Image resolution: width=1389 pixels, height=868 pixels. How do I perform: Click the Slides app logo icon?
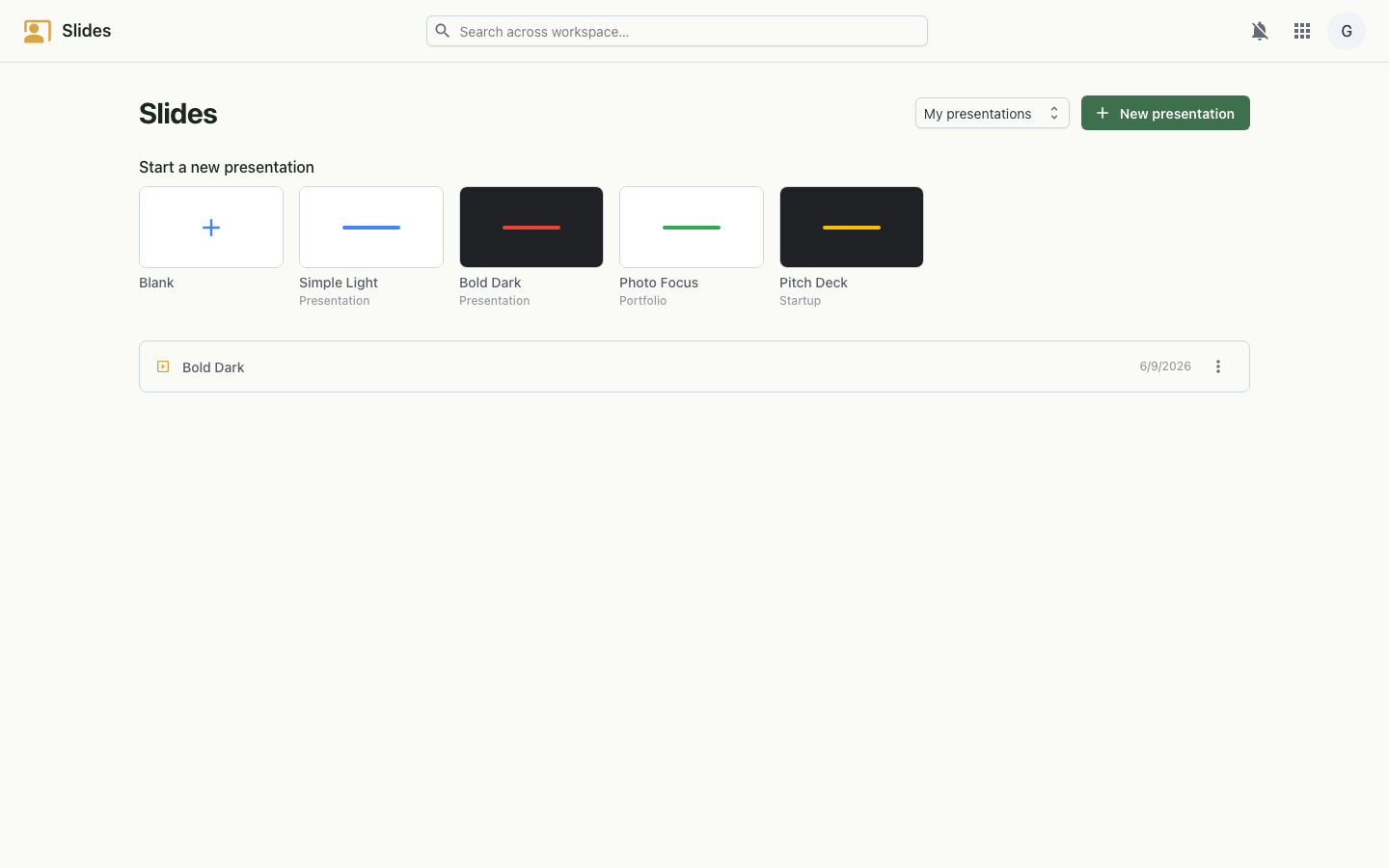(37, 31)
